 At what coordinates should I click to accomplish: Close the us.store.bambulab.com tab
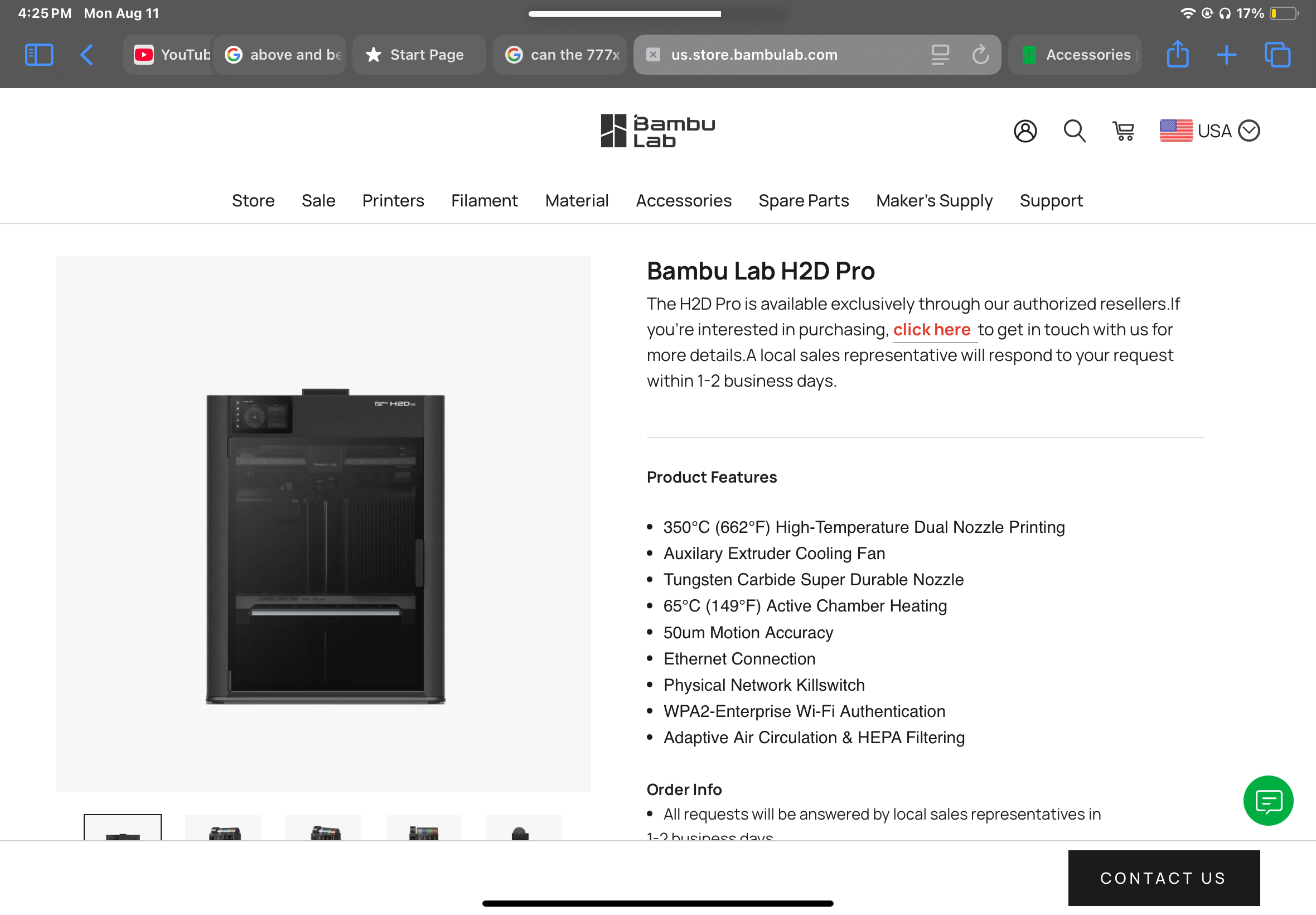click(x=652, y=55)
